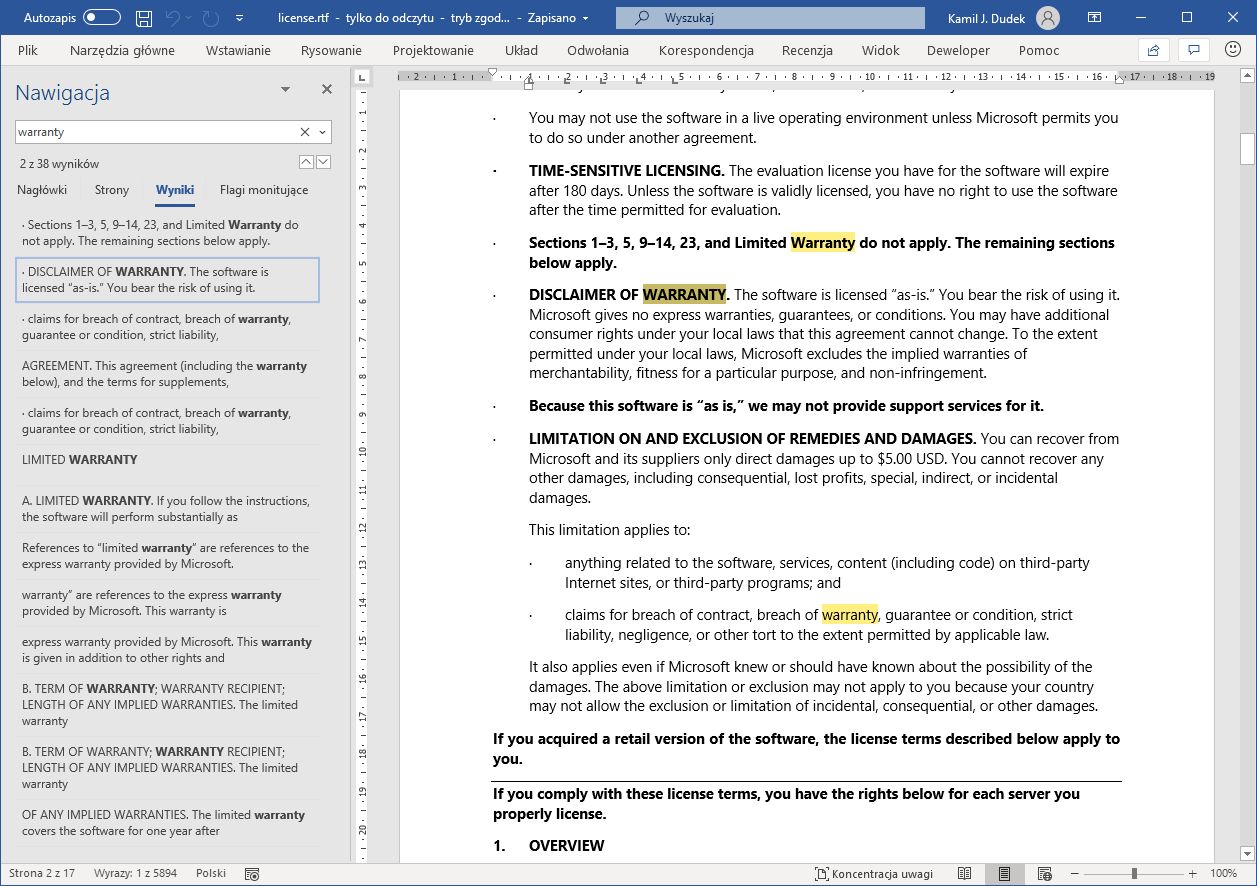Open the Widok tab
The height and width of the screenshot is (886, 1257).
point(881,50)
